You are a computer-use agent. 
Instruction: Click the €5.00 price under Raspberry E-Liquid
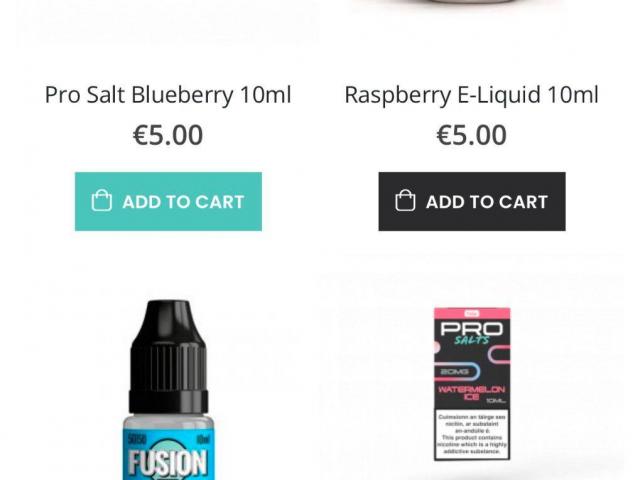472,135
